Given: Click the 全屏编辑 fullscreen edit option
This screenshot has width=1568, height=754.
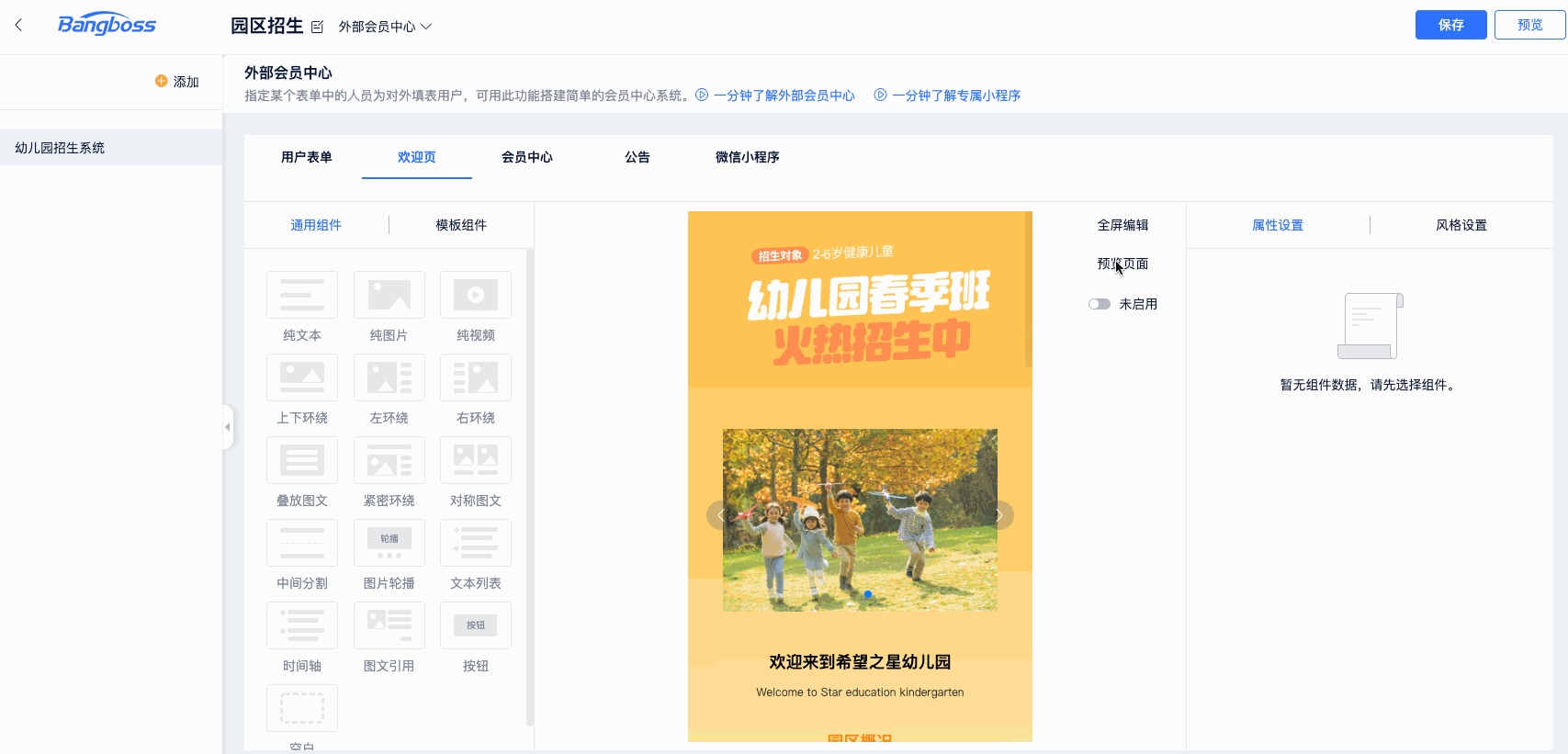Looking at the screenshot, I should pos(1122,225).
